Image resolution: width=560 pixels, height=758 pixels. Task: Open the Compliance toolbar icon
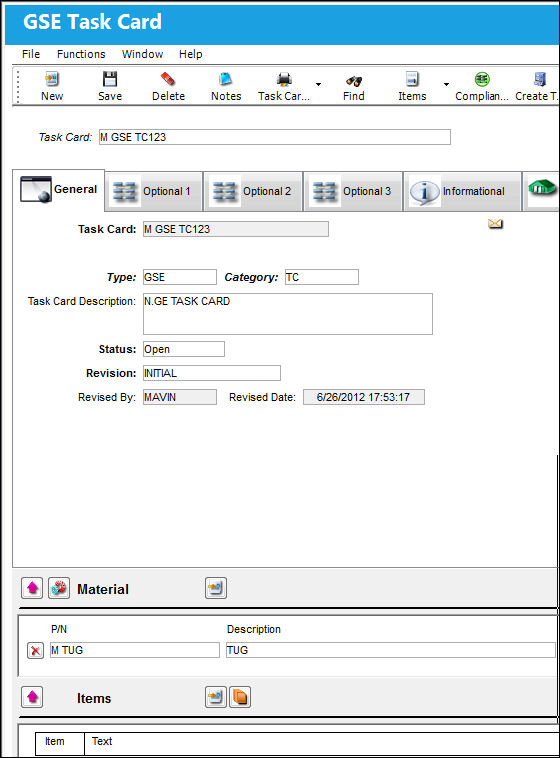(482, 79)
